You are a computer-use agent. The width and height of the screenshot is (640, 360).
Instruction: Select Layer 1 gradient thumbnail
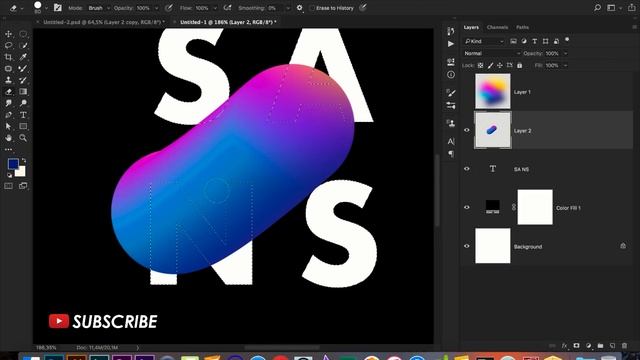click(x=493, y=91)
